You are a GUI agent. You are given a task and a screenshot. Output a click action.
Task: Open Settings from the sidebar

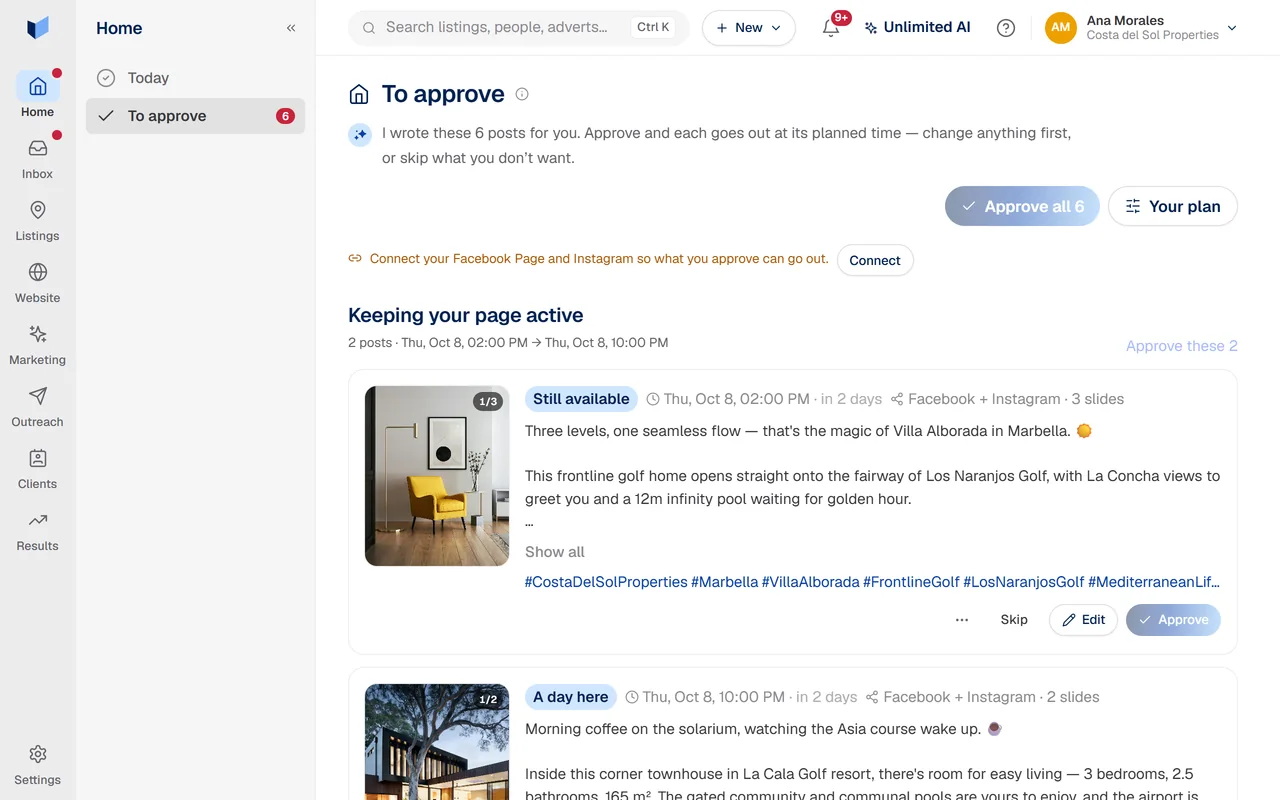pos(38,765)
